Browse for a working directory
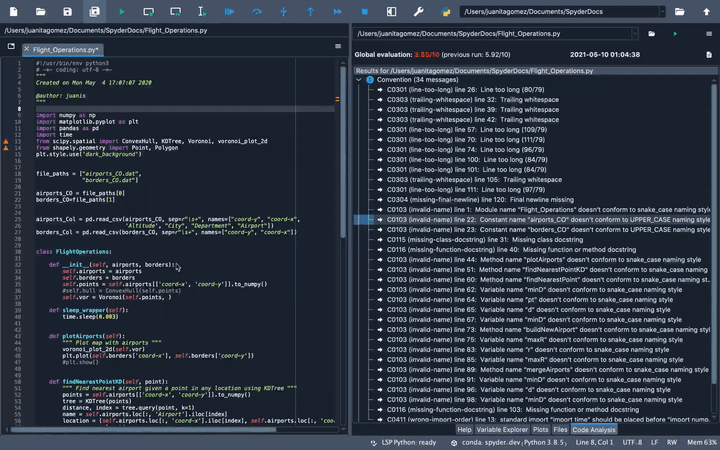This screenshot has width=720, height=450. click(x=679, y=11)
